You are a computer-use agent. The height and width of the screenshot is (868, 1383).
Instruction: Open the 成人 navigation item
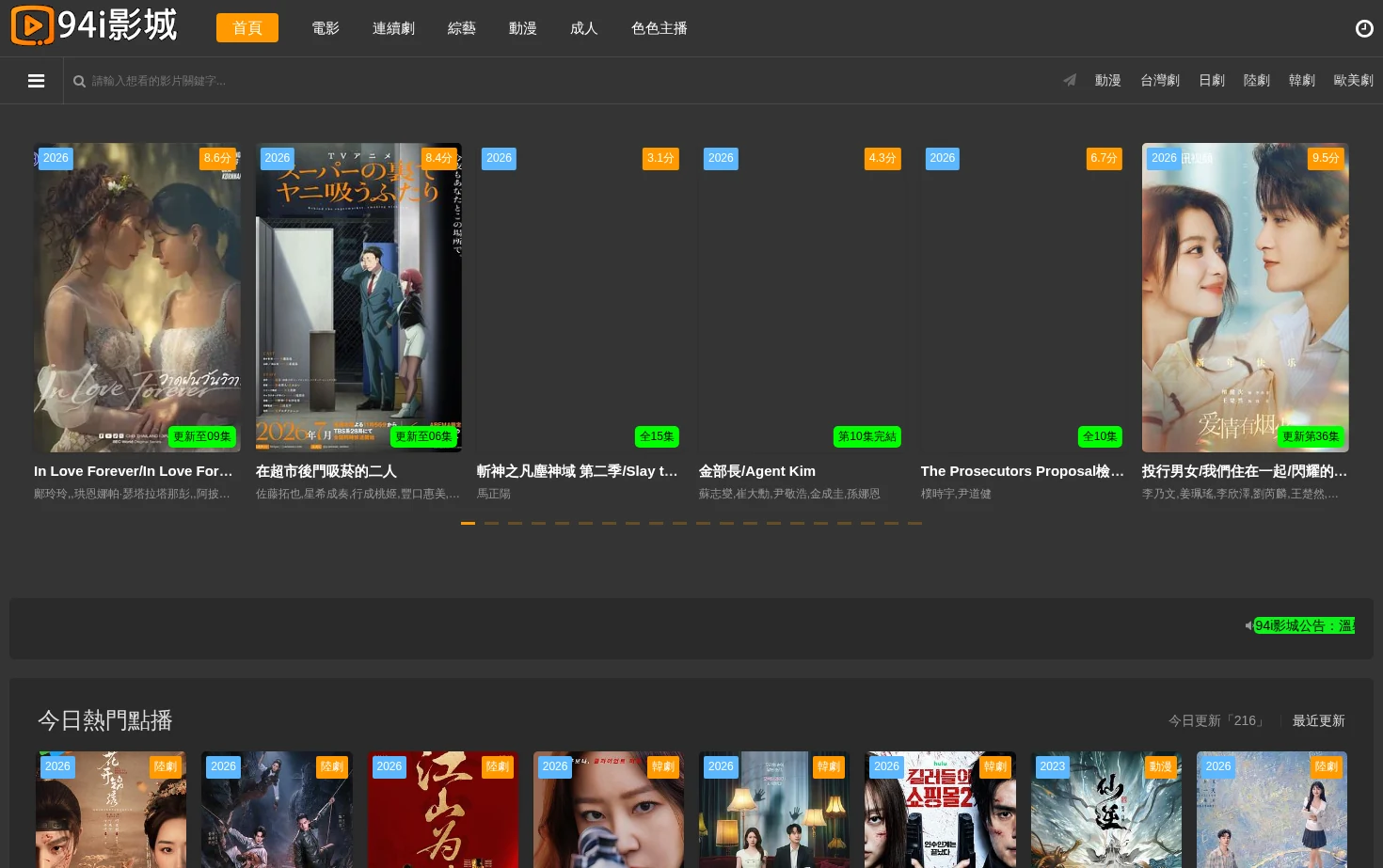pos(584,28)
